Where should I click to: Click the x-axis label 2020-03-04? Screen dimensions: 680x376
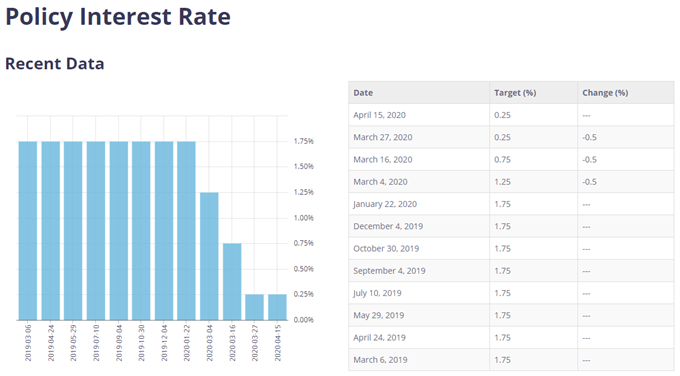click(209, 343)
